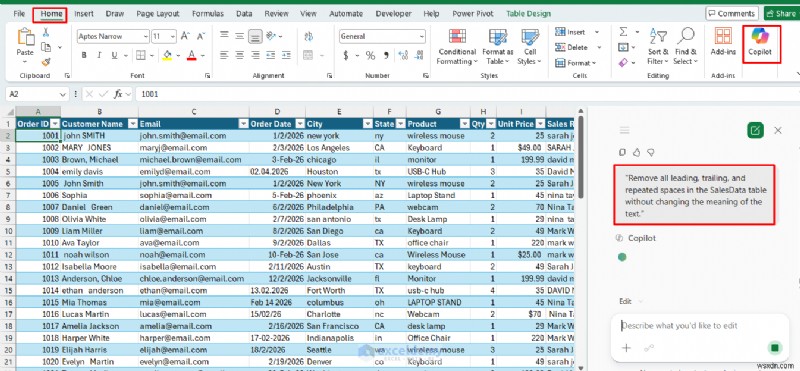Open the File menu
The width and height of the screenshot is (800, 371).
tap(19, 14)
